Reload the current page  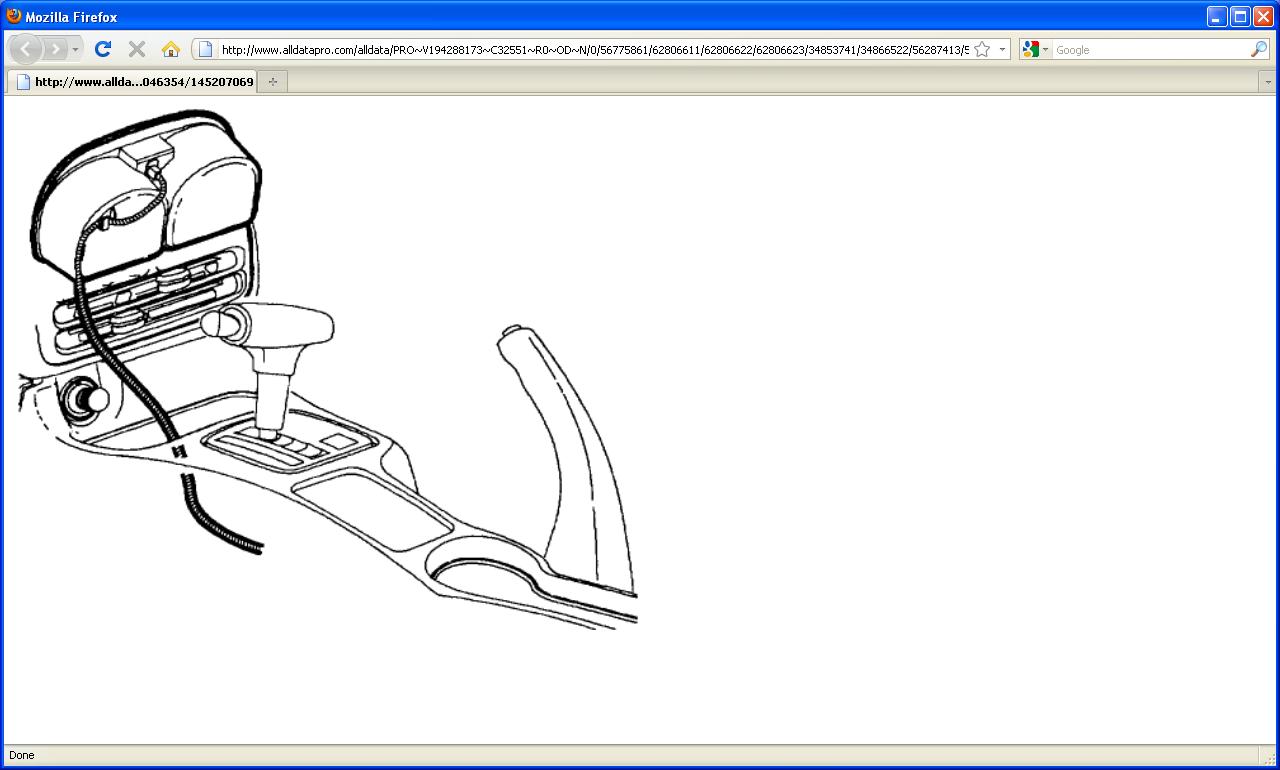[103, 49]
